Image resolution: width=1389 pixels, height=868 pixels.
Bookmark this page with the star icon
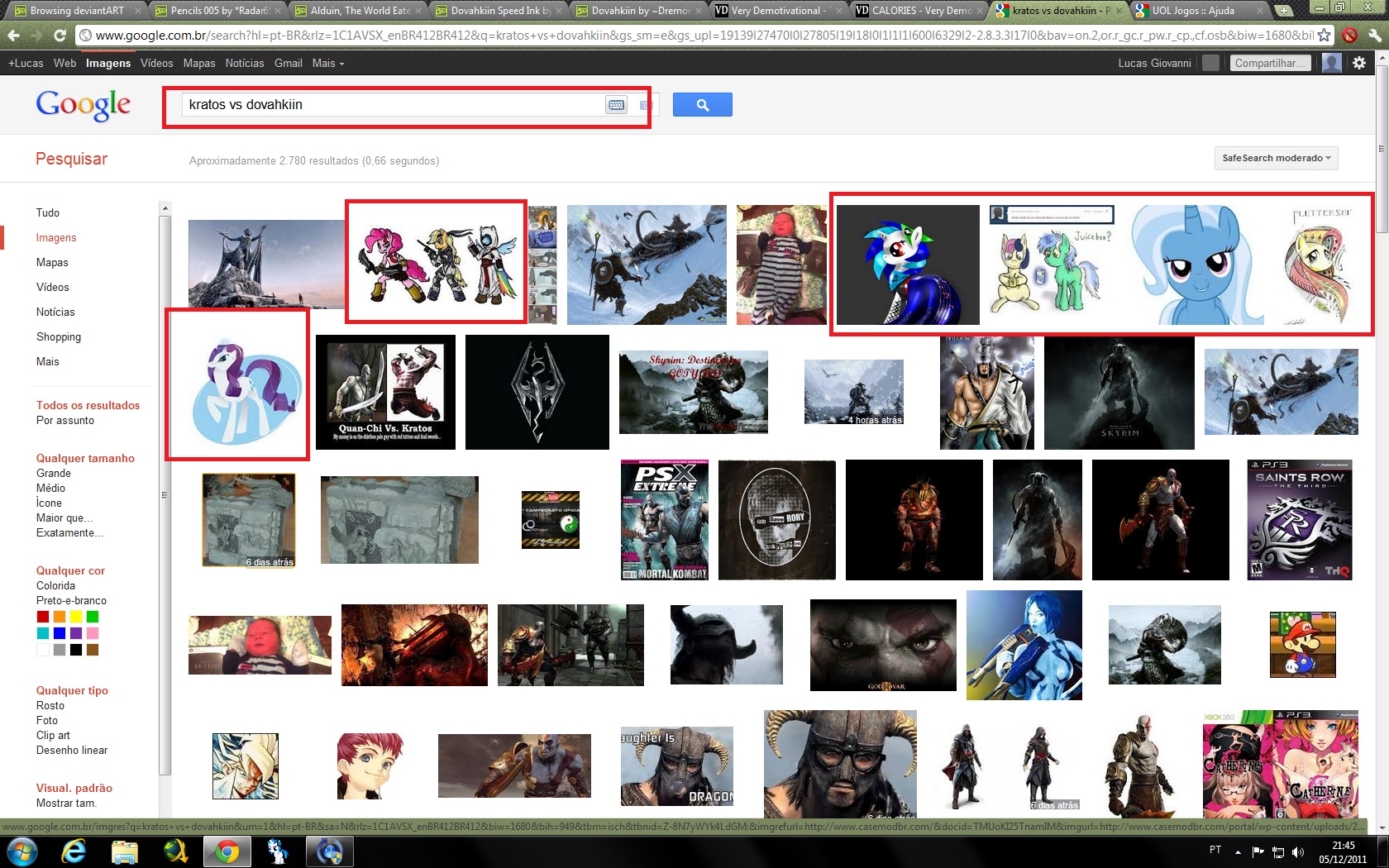(x=1325, y=36)
